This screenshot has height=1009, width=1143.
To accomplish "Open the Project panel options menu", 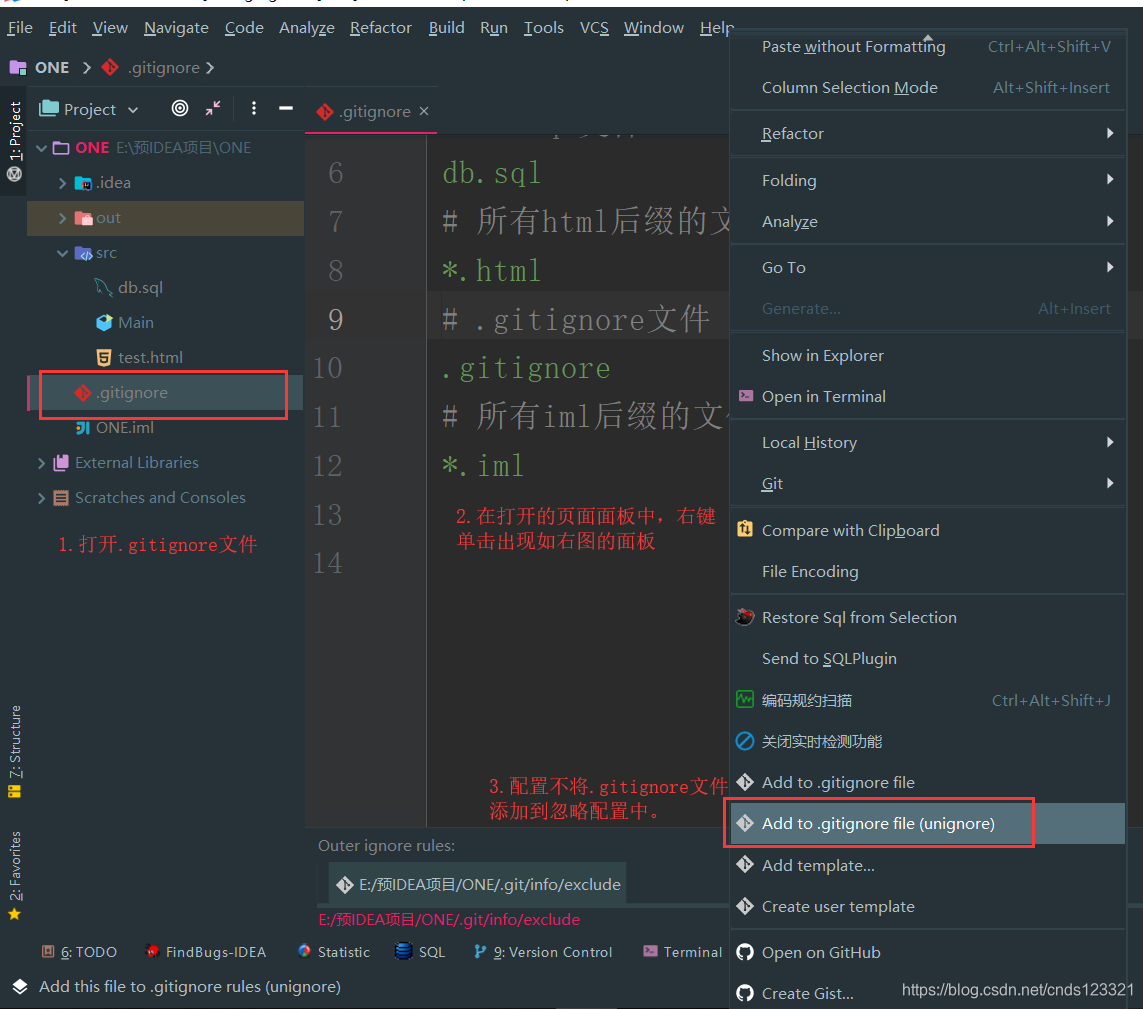I will pyautogui.click(x=254, y=108).
